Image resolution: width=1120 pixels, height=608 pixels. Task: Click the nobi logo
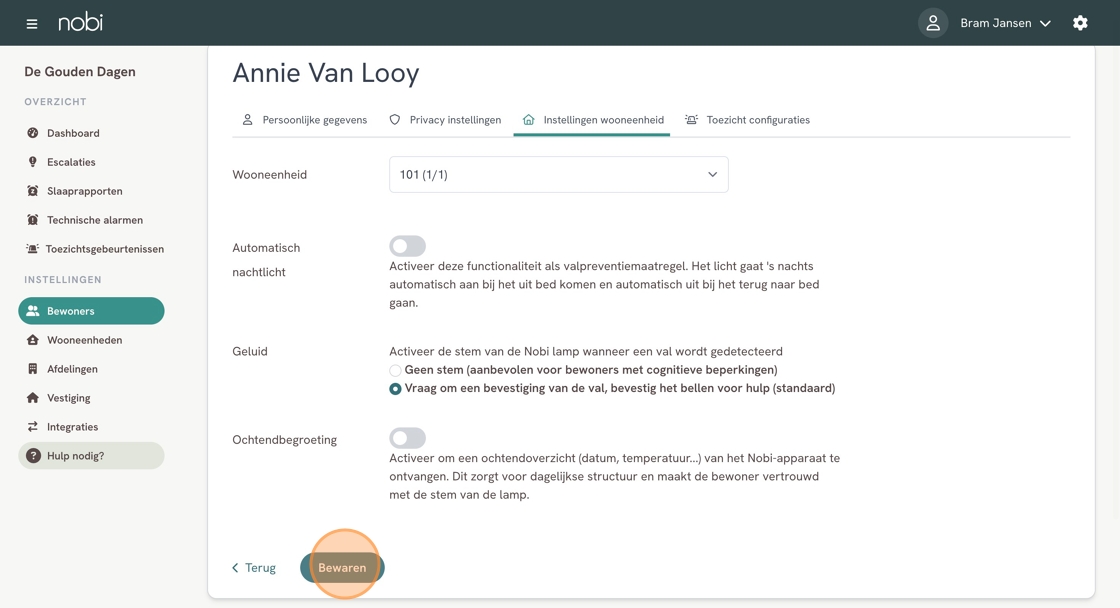pyautogui.click(x=81, y=23)
